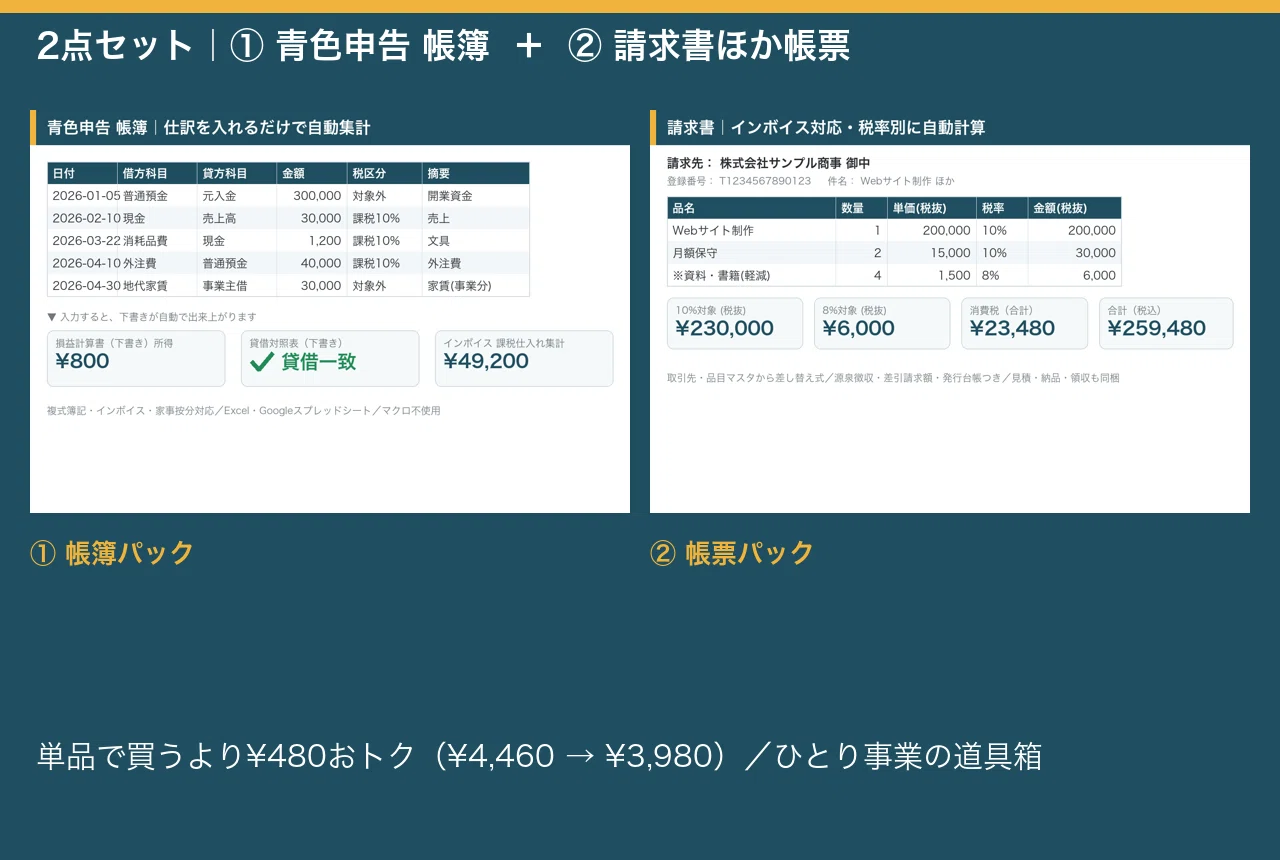The image size is (1280, 860).
Task: Click the 青色申告 帳簿 preview thumbnail
Action: [330, 311]
